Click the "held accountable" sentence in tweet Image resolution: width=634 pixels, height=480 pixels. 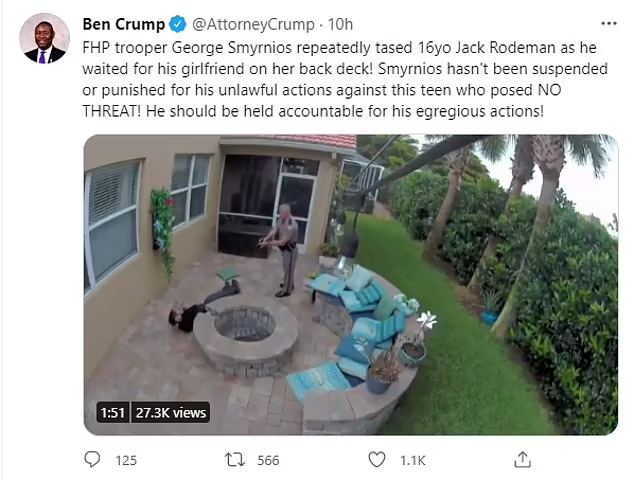tap(345, 111)
